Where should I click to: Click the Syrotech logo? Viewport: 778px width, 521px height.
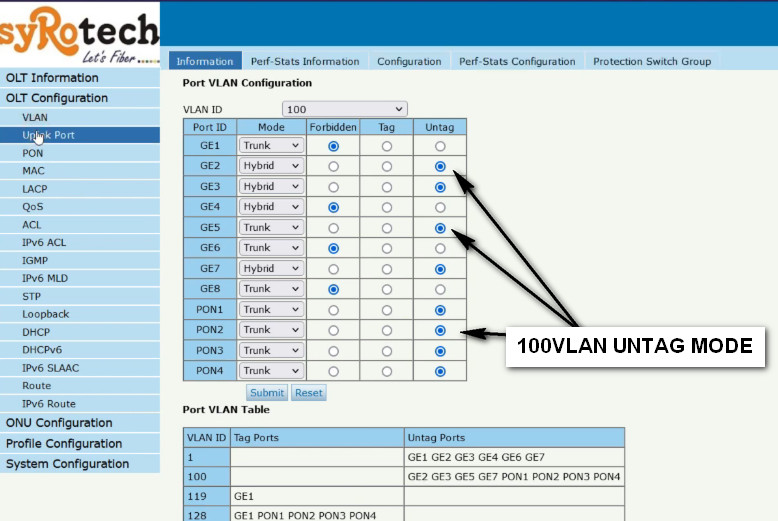click(79, 35)
